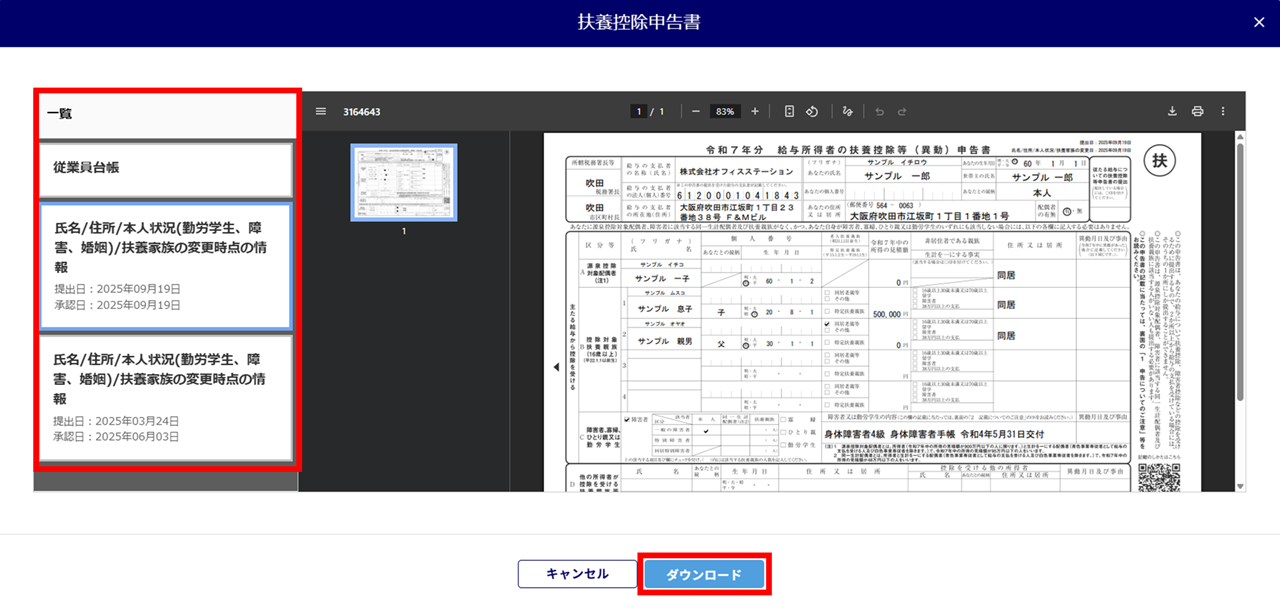Click the fit to page icon

789,111
